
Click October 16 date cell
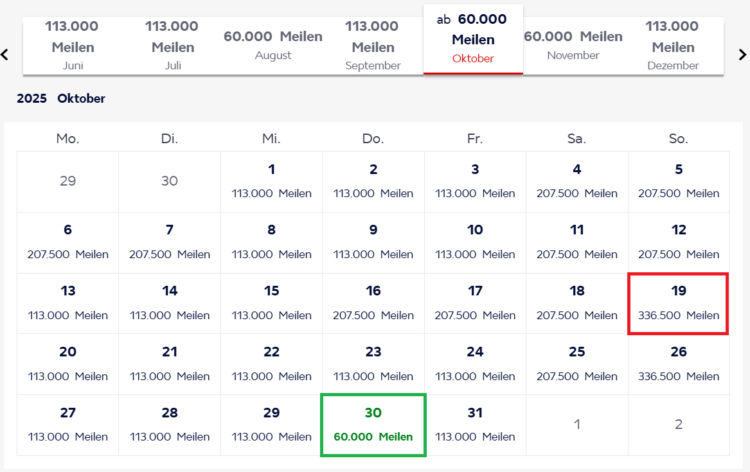[x=373, y=303]
